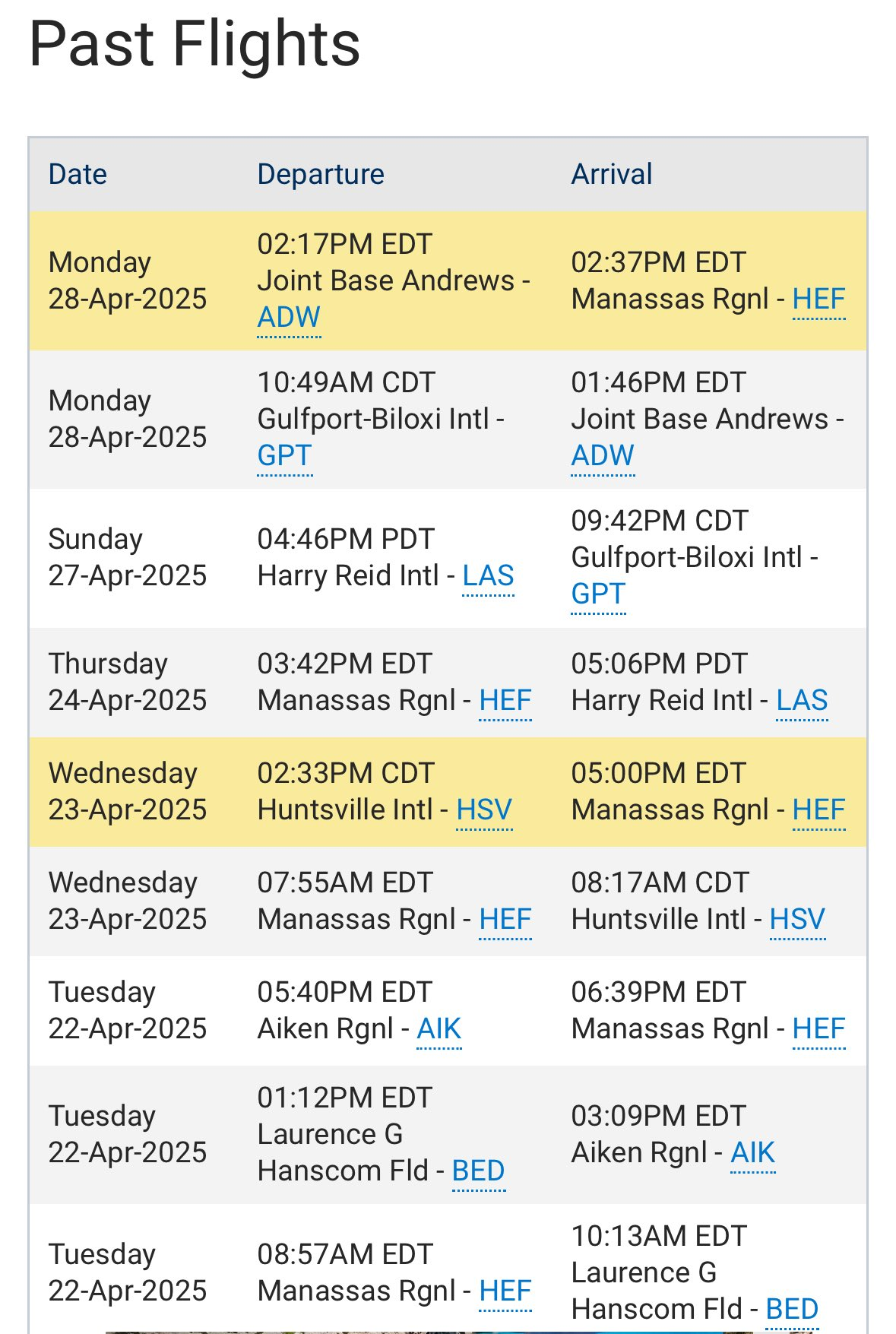This screenshot has height=1334, width=896.
Task: Select the Thursday 24-Apr-2025 flight row date
Action: [128, 682]
